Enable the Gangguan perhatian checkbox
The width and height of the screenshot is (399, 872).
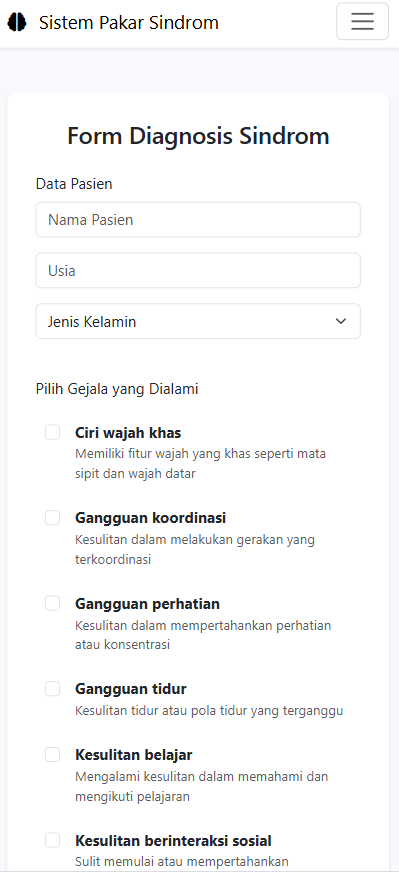coord(52,603)
